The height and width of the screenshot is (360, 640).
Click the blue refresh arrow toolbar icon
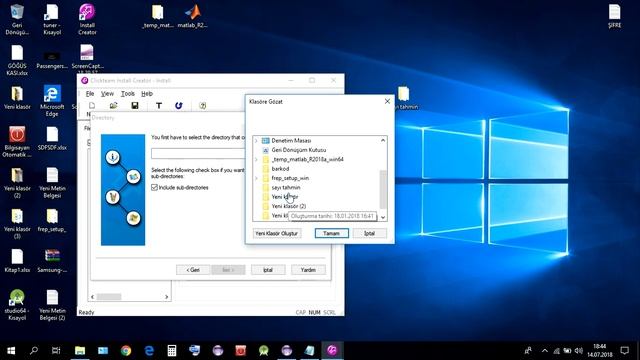(x=178, y=106)
